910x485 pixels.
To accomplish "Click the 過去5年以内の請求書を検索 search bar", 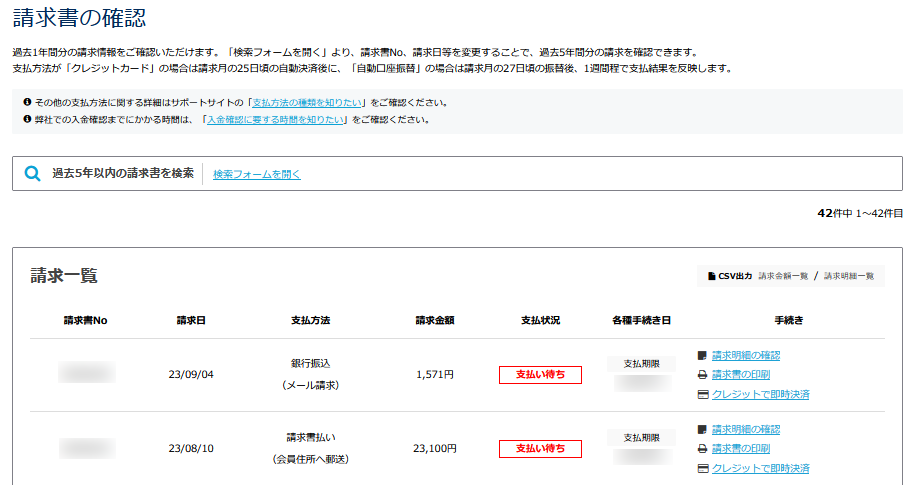I will tap(123, 174).
